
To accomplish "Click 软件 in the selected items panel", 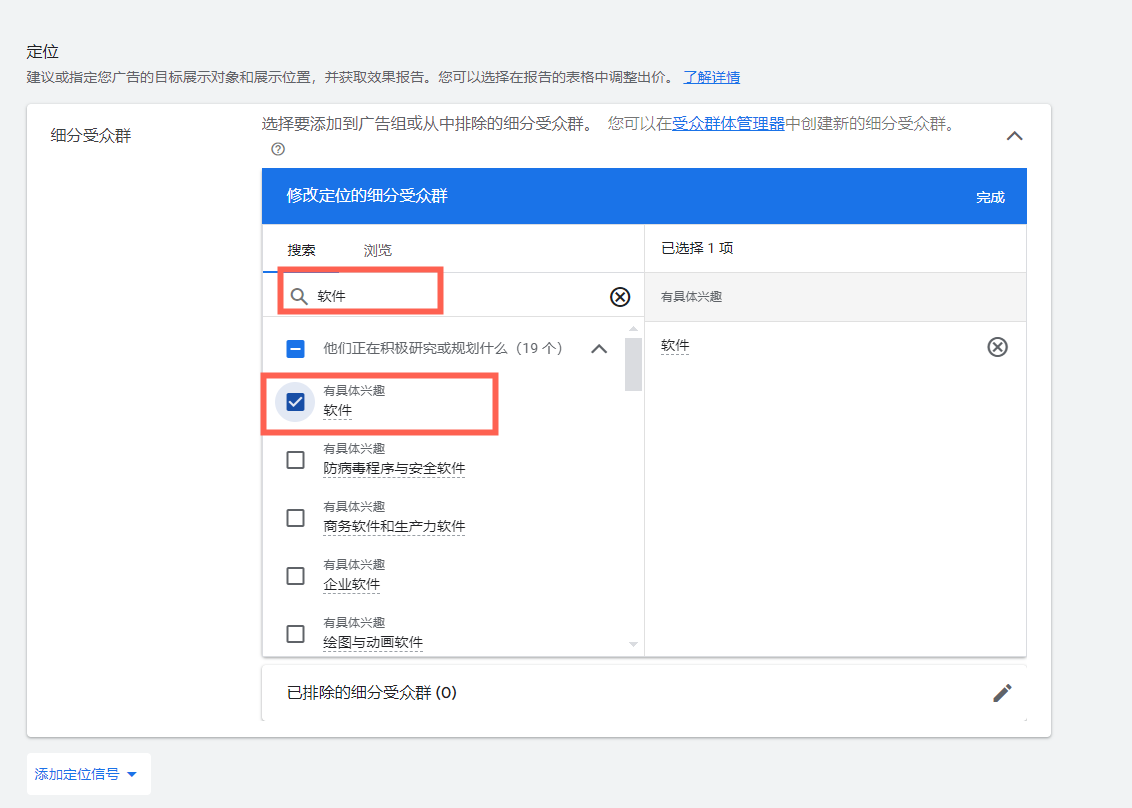I will 675,346.
